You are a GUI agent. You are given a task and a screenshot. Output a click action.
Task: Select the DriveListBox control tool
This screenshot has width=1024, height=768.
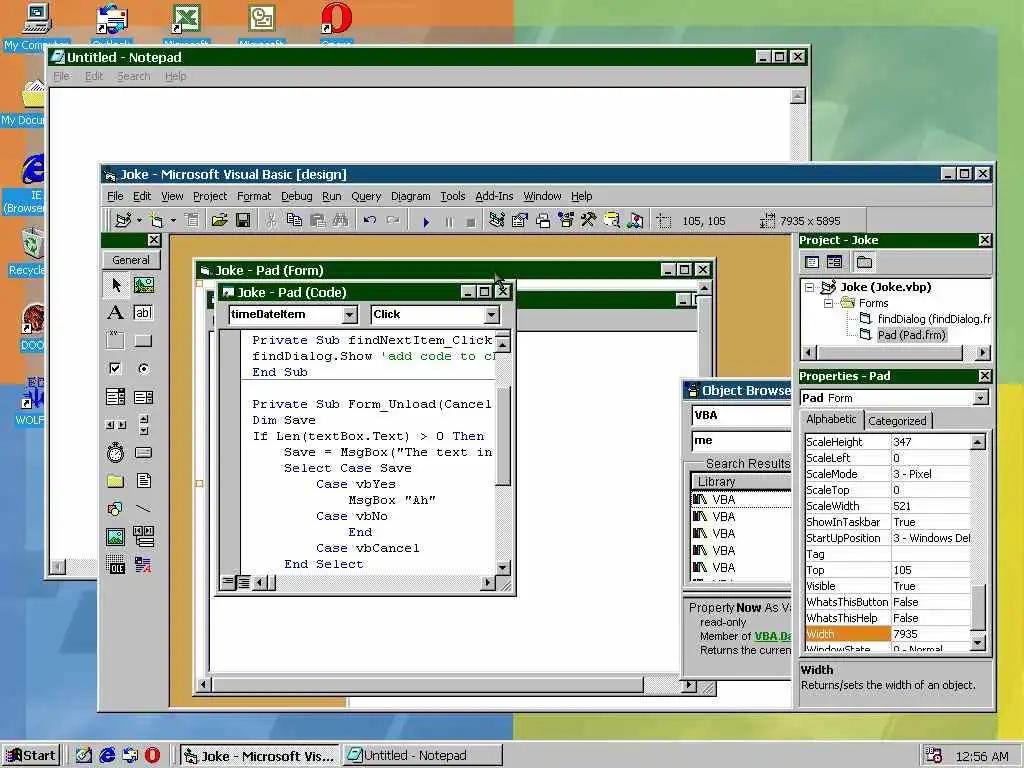pos(144,453)
